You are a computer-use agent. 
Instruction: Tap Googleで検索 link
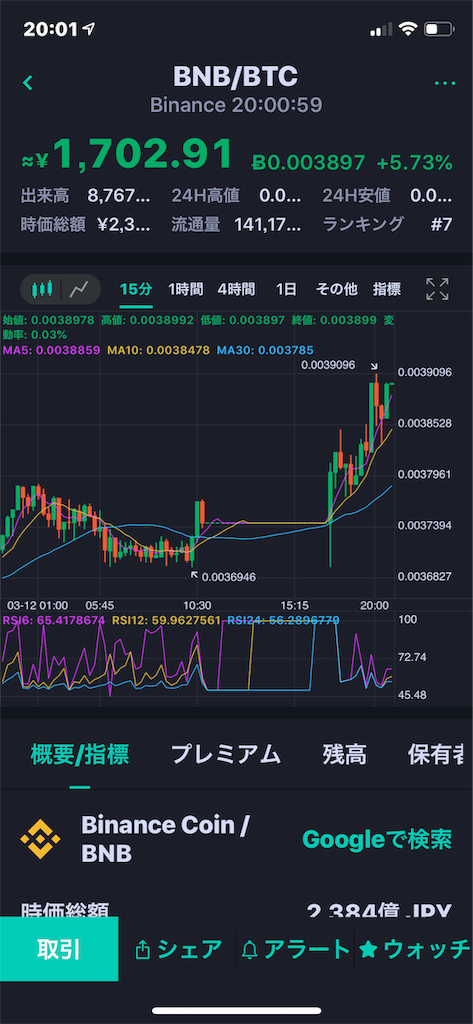[377, 839]
